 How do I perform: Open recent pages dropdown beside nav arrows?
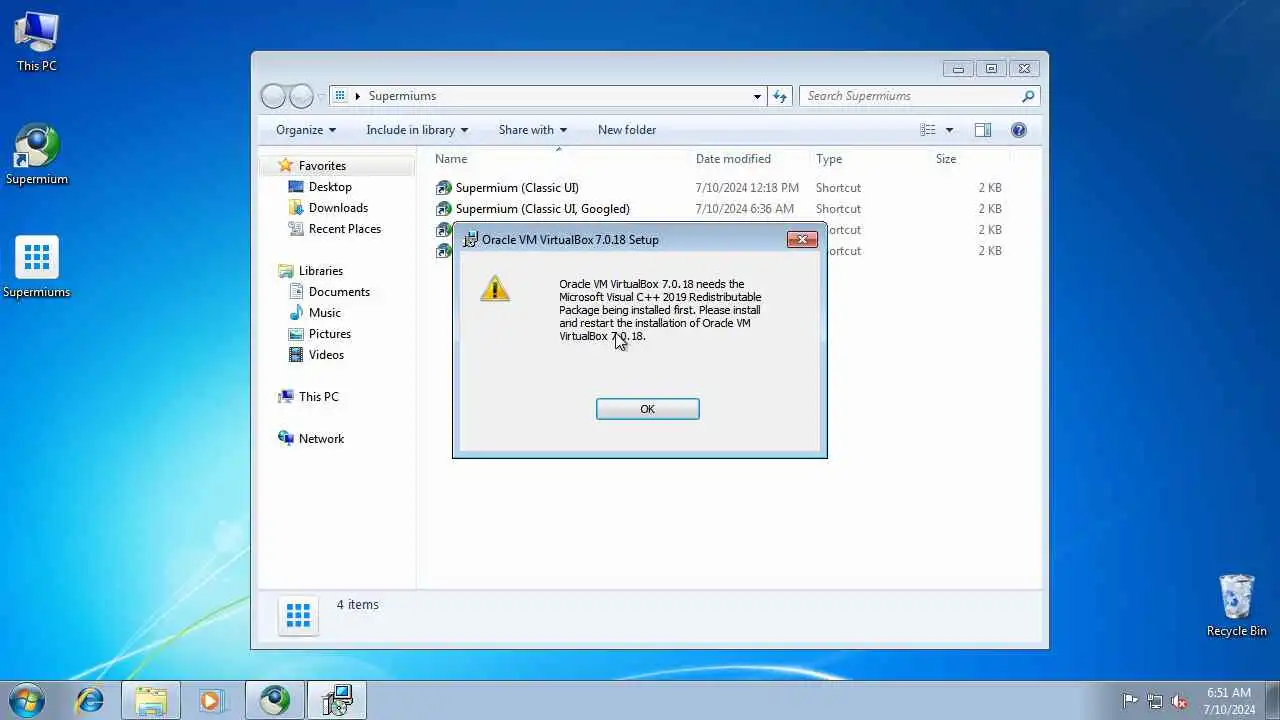[321, 97]
